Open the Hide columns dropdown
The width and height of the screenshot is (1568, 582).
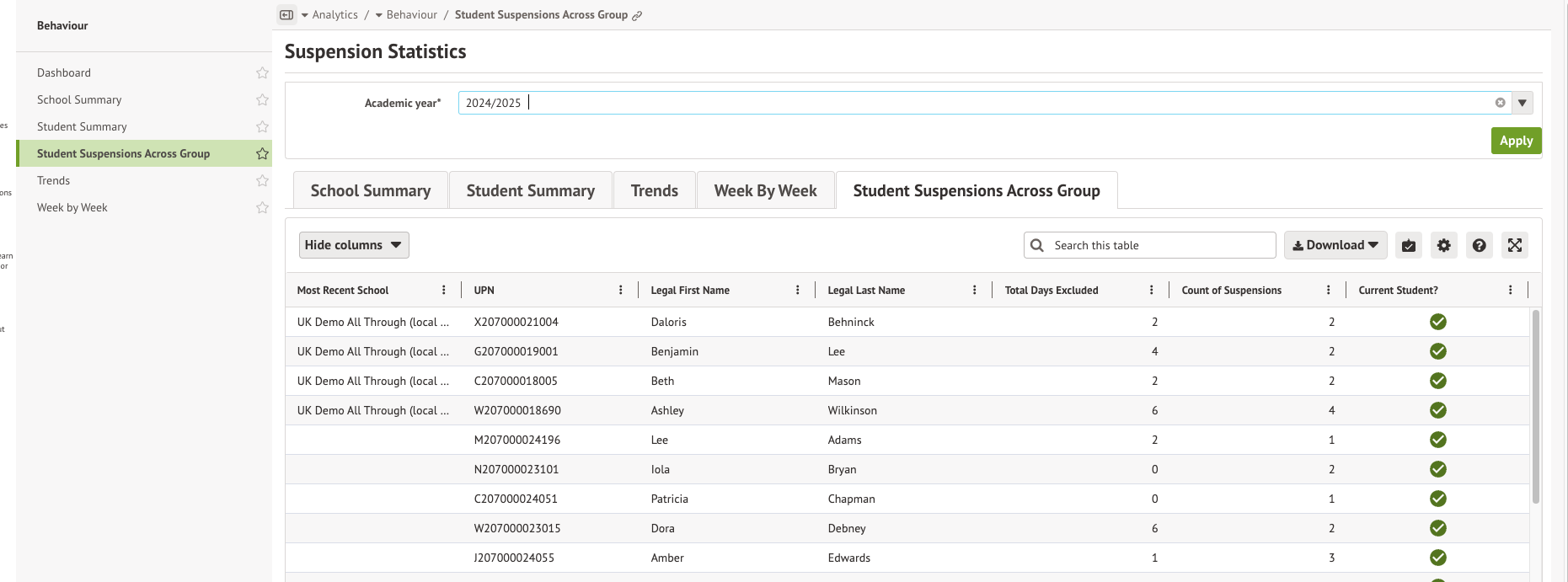(354, 245)
